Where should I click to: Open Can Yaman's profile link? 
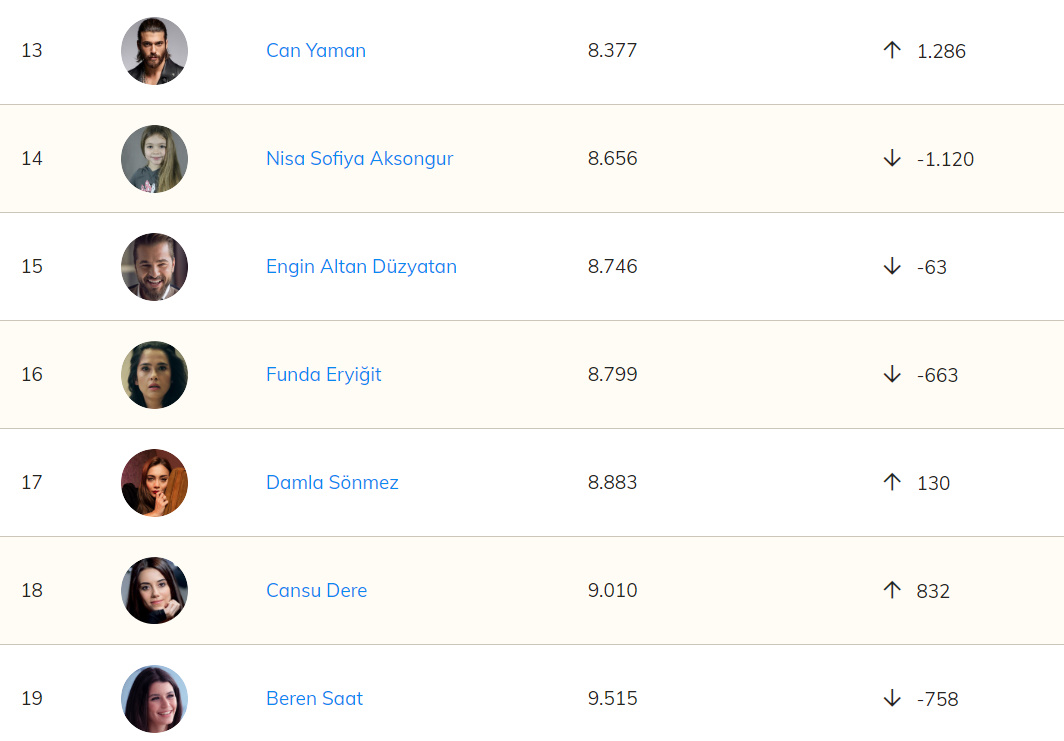[315, 50]
